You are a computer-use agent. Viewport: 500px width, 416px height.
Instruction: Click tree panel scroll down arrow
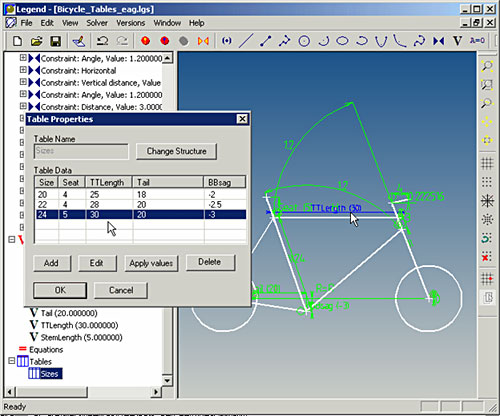click(x=167, y=380)
